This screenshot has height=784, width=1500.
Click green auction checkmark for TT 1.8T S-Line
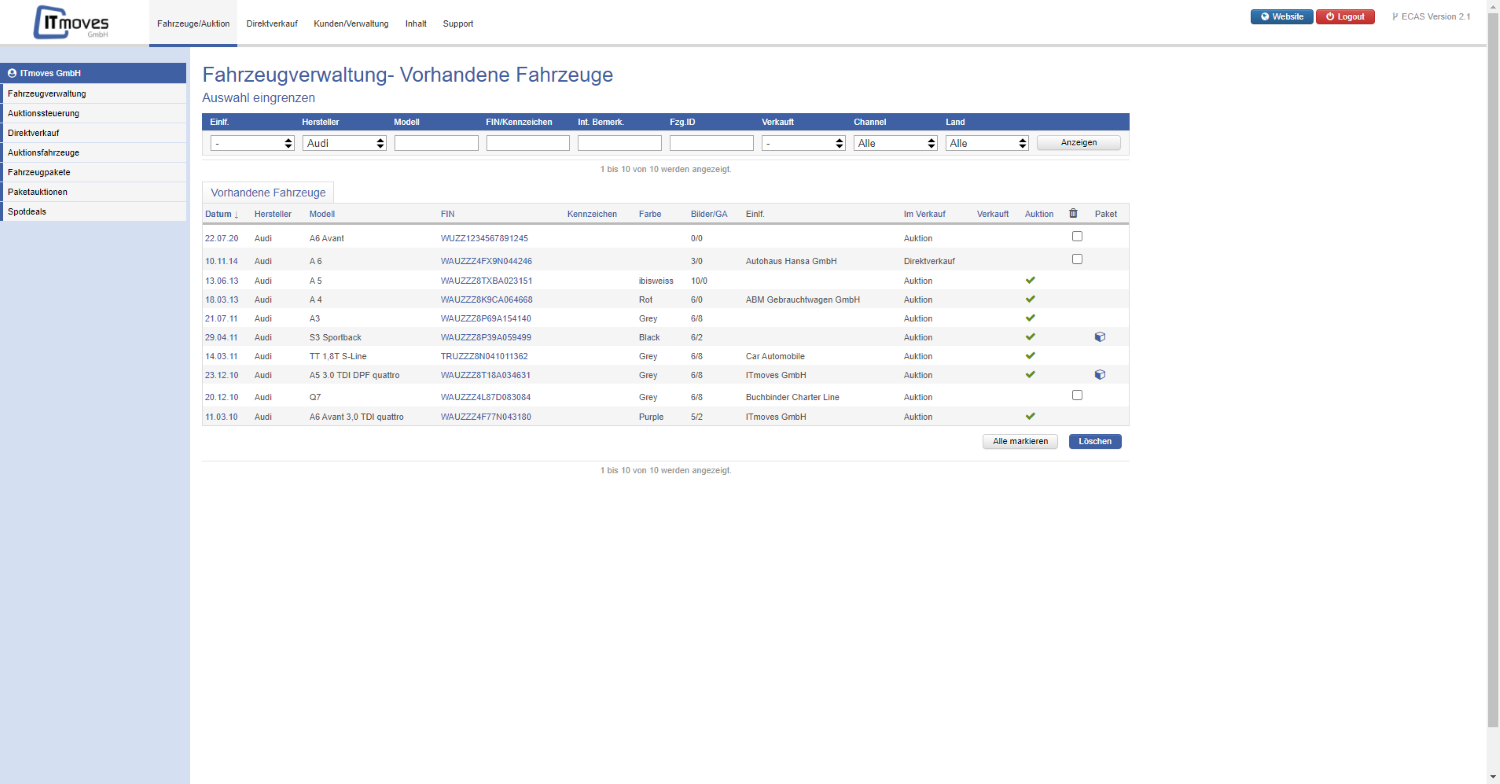pyautogui.click(x=1030, y=355)
